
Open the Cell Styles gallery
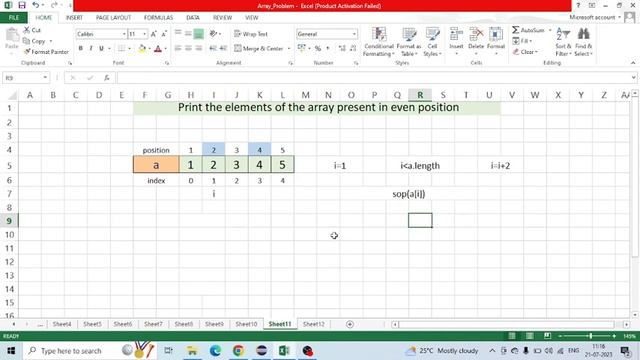coord(432,42)
